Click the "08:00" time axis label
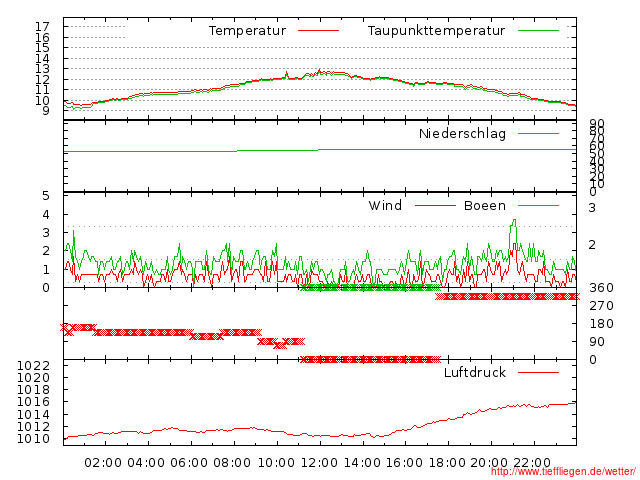This screenshot has width=640, height=480. click(232, 463)
